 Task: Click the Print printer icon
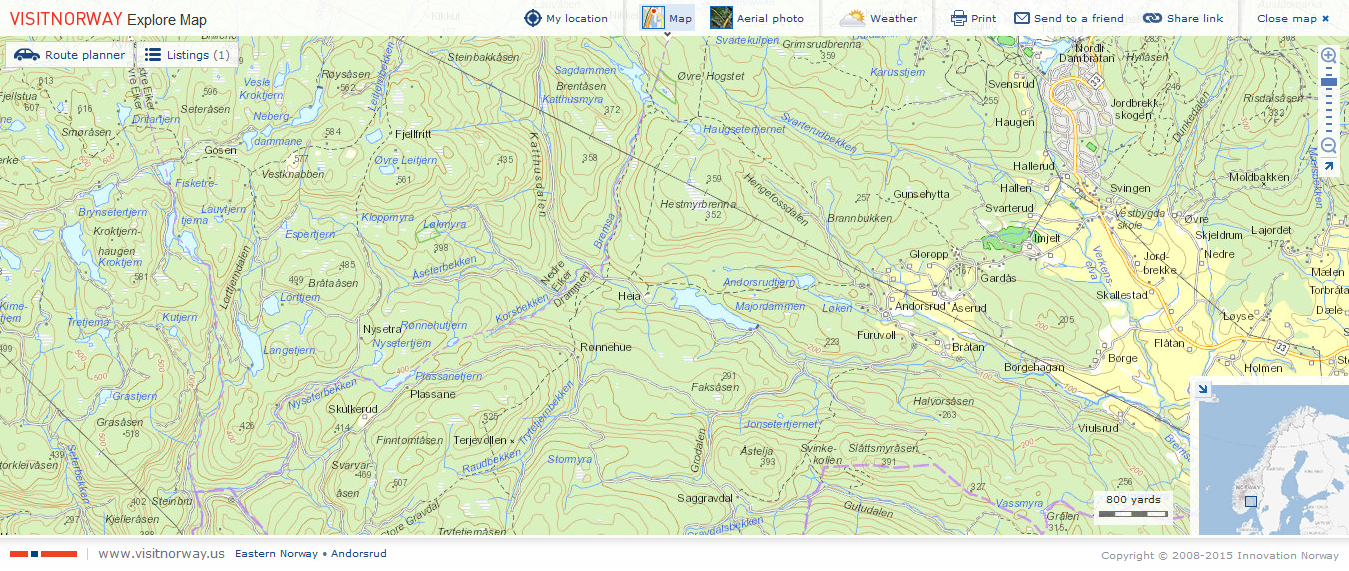coord(958,18)
